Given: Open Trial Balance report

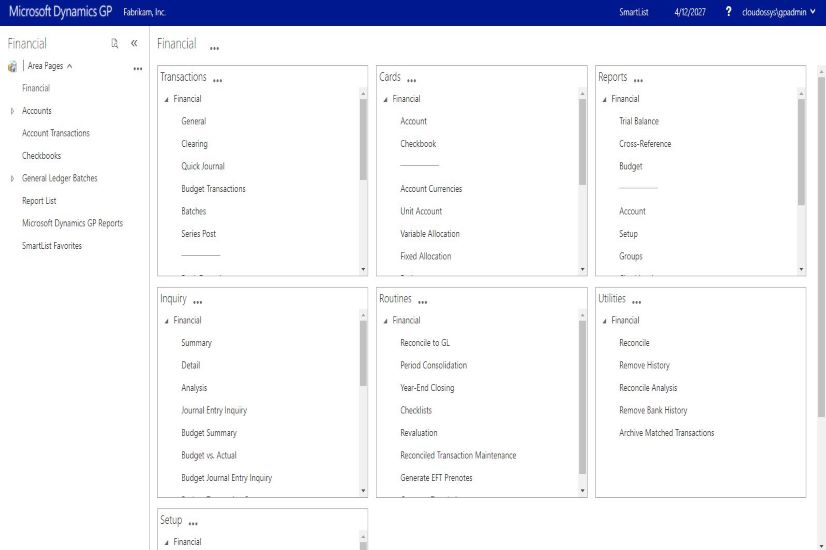Looking at the screenshot, I should pos(639,121).
